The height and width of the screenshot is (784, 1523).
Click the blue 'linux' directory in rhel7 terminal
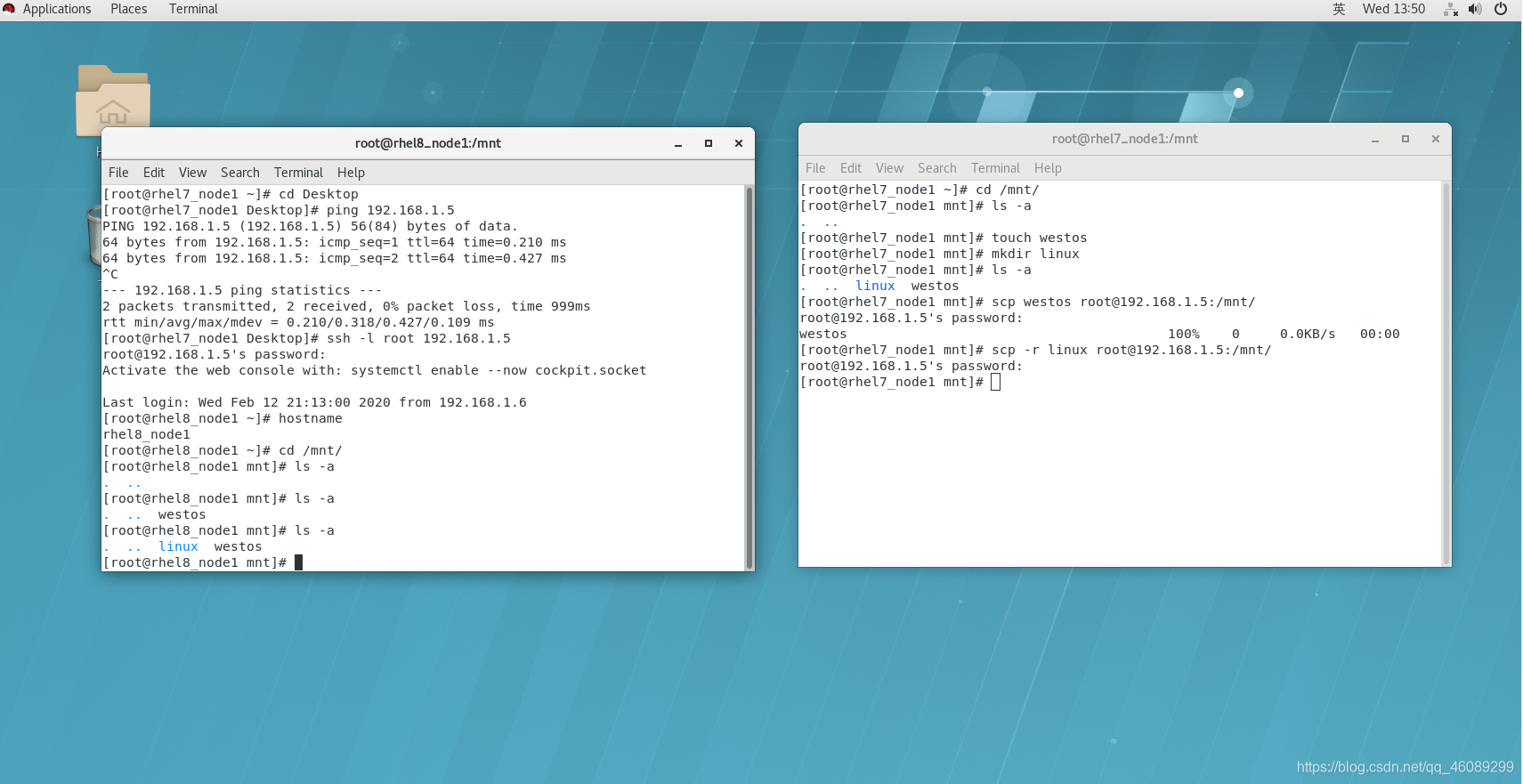875,286
